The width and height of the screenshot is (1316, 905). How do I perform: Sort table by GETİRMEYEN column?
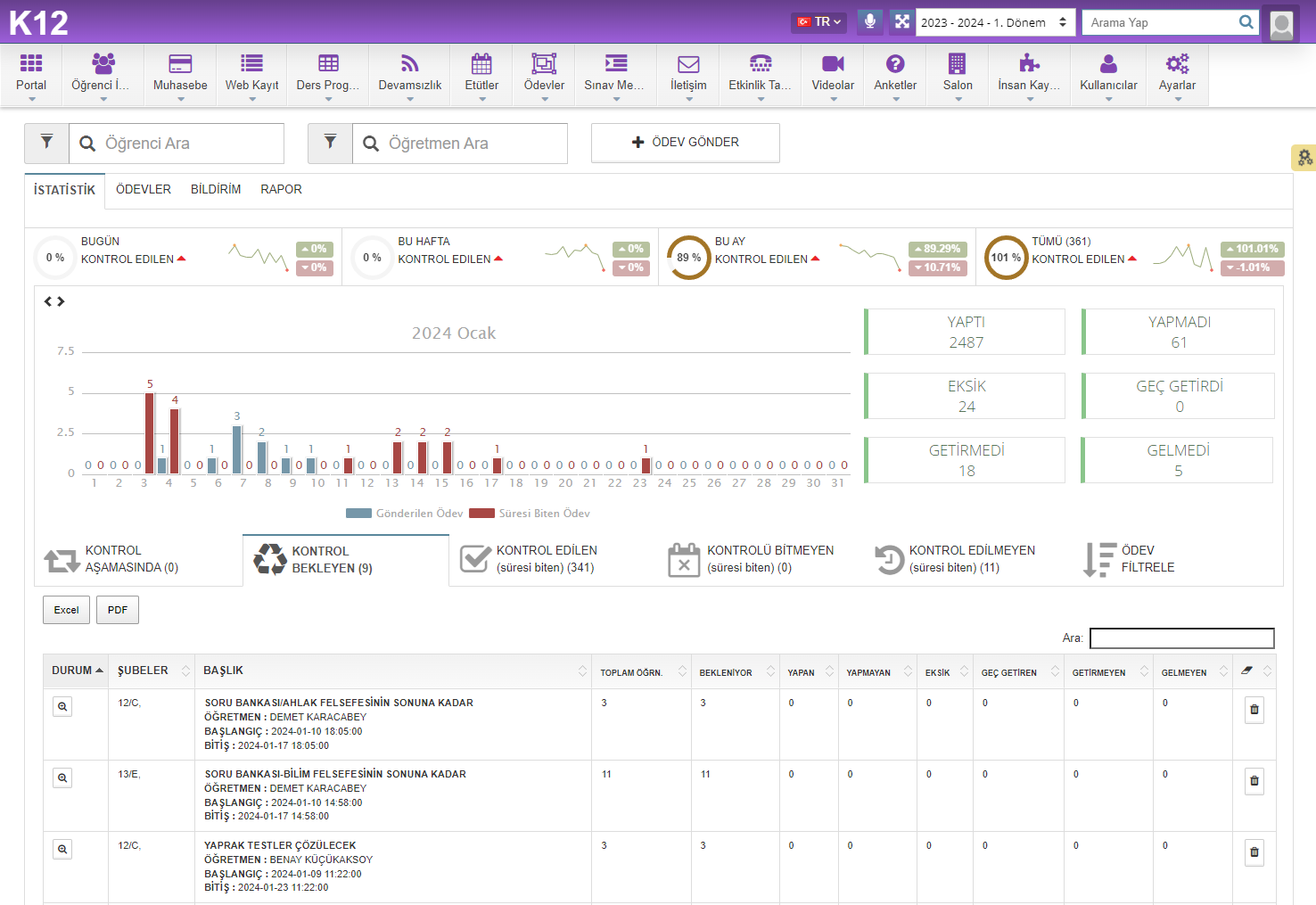pos(1108,672)
